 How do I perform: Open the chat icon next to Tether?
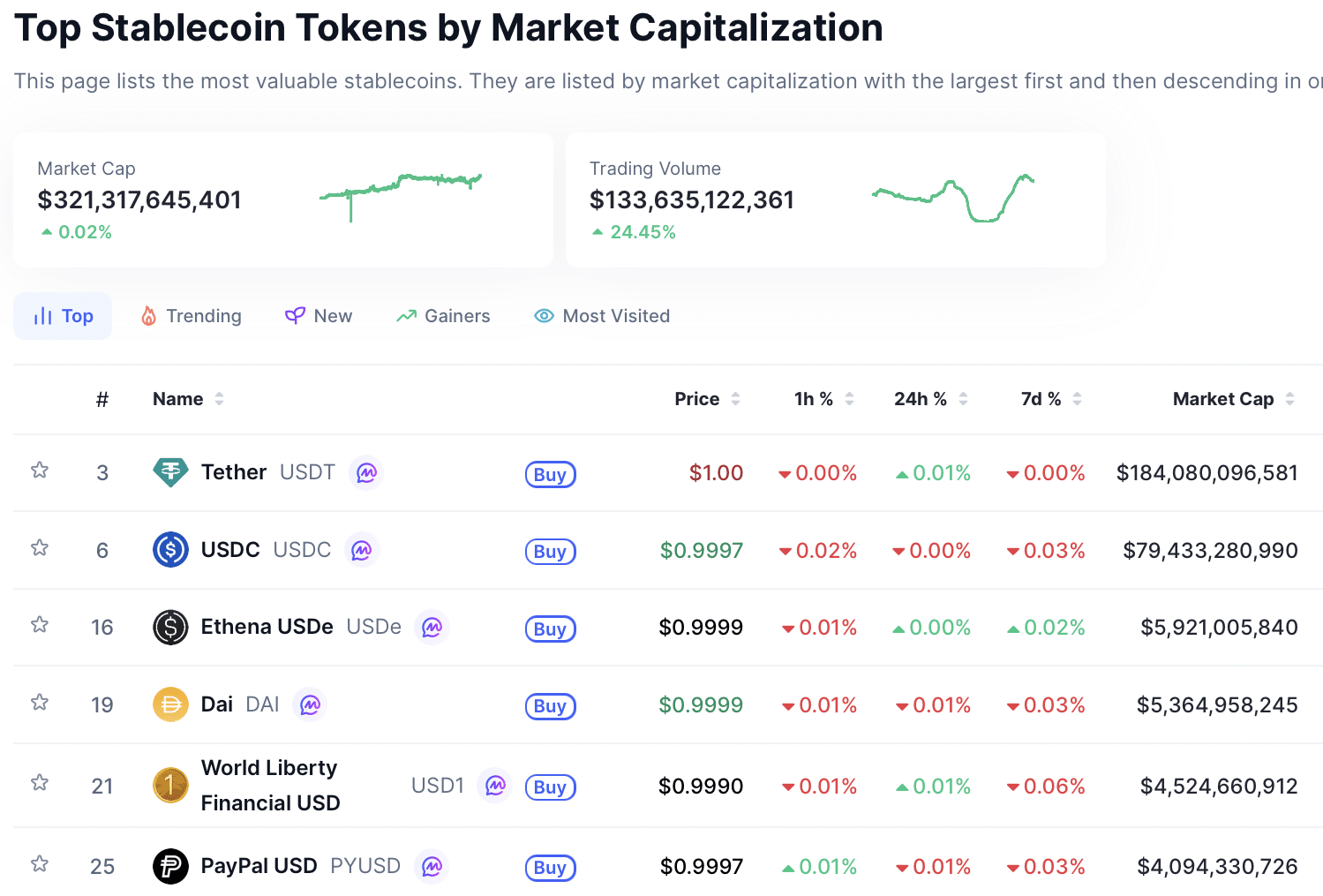[x=366, y=472]
